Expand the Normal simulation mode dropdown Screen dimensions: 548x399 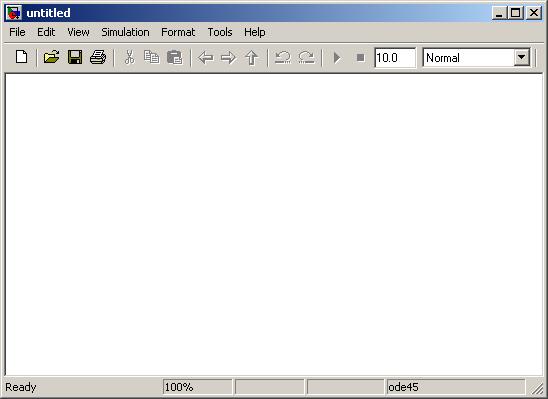tap(521, 57)
